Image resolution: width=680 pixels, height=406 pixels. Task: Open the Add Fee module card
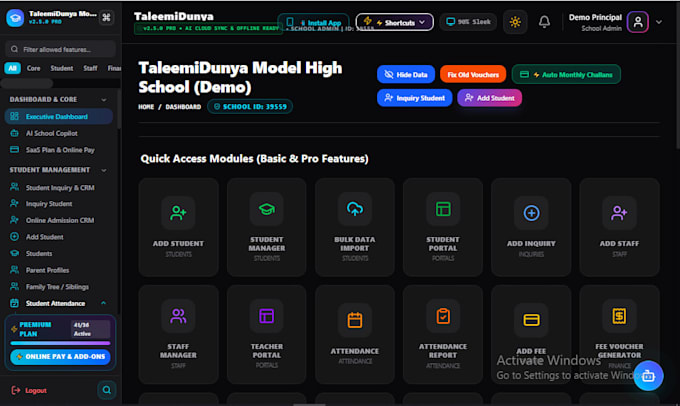531,334
